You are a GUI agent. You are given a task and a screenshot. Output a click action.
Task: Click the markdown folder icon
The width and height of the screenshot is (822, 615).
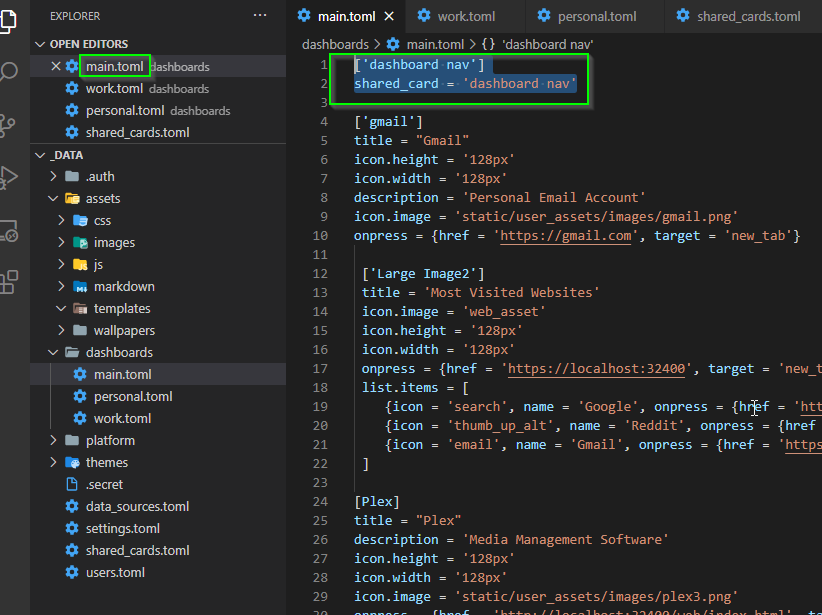coord(80,286)
